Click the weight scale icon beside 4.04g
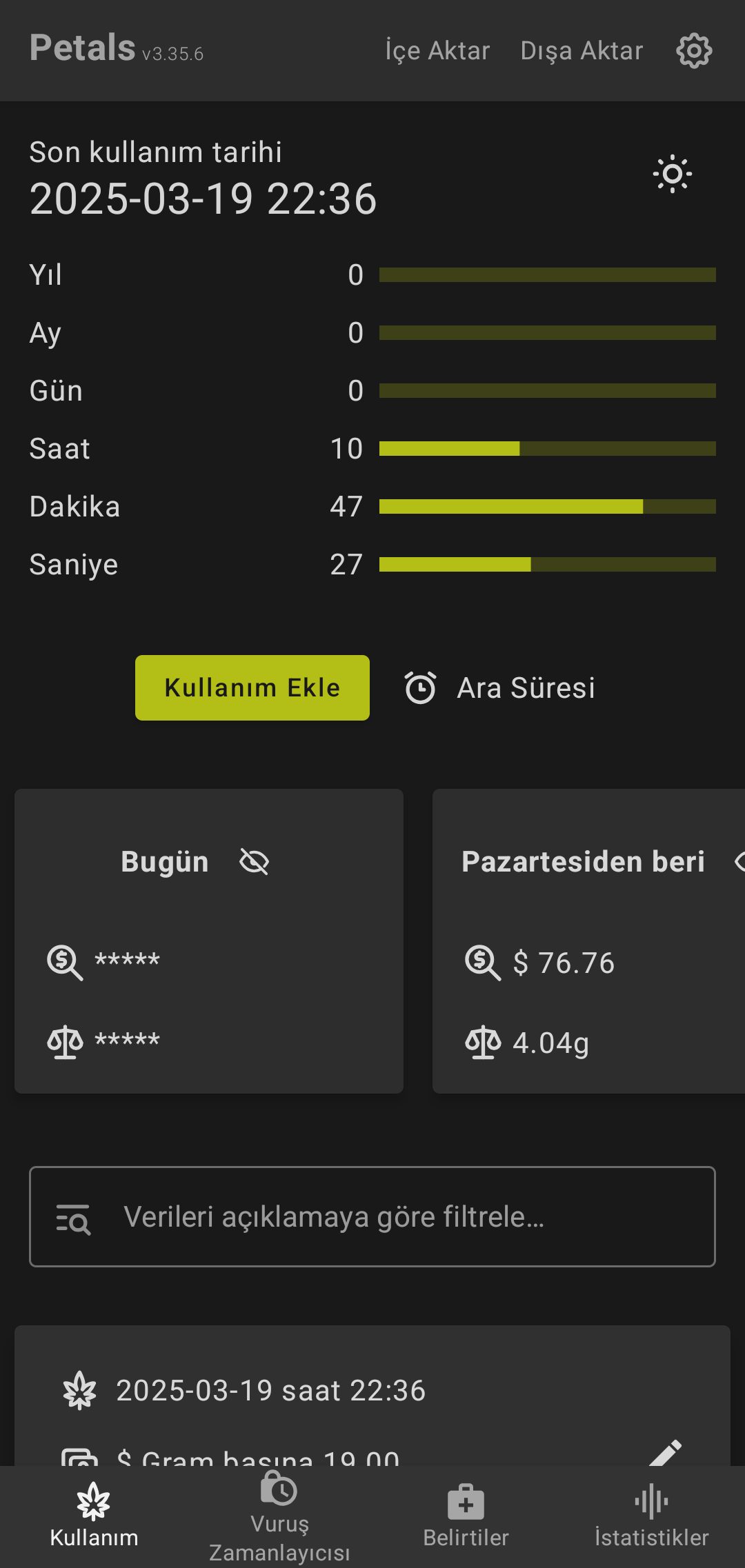 coord(483,1042)
